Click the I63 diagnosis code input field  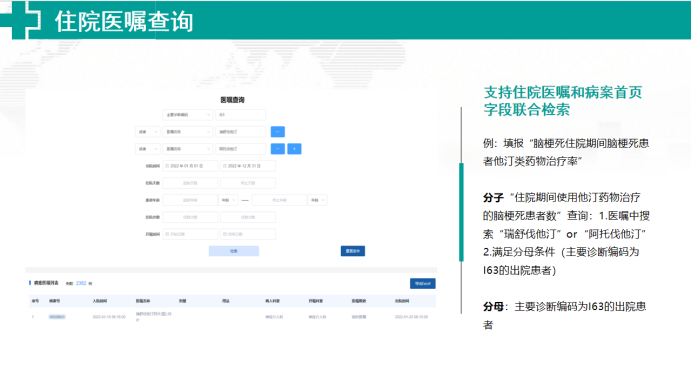click(241, 115)
